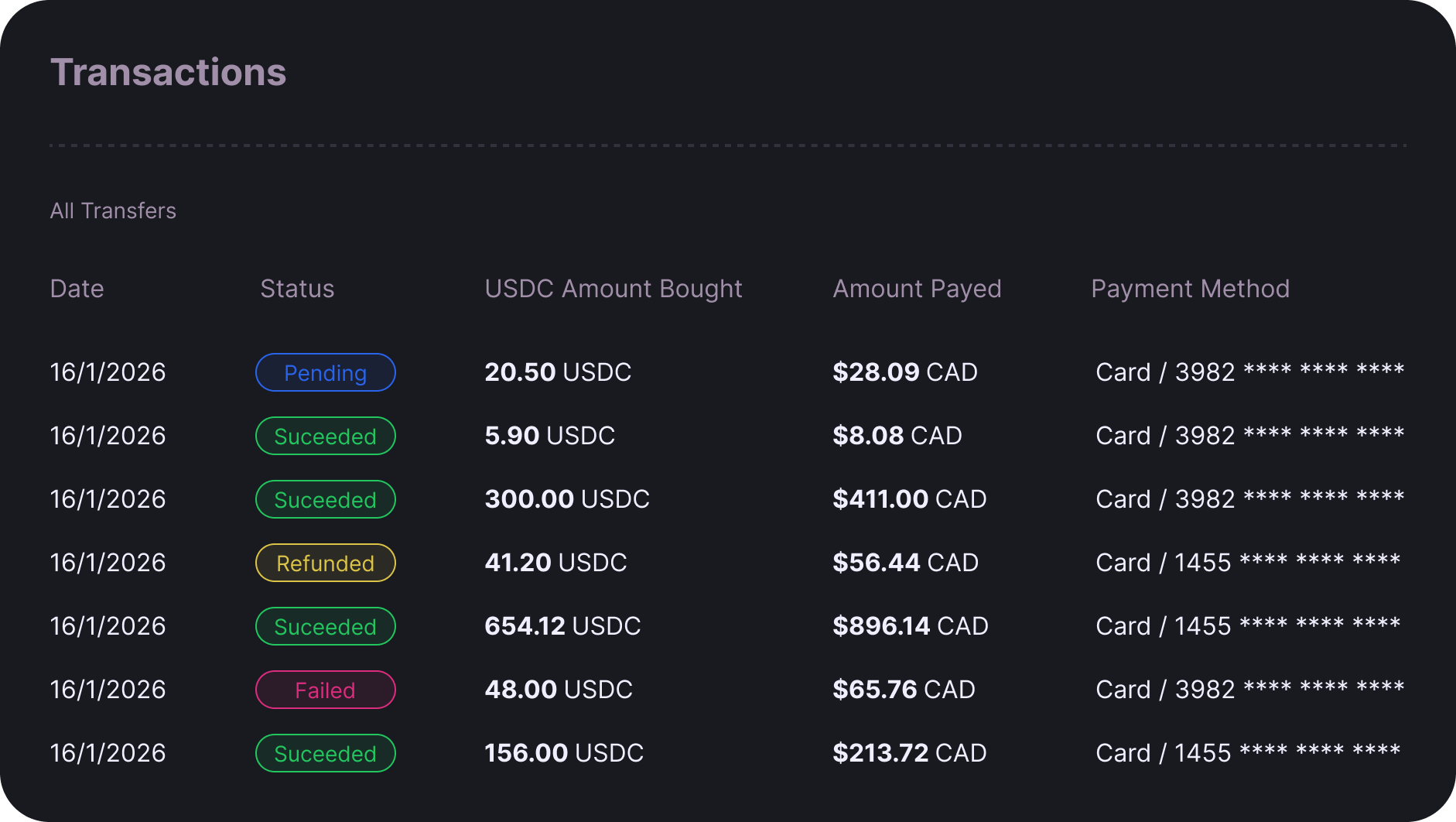
Task: Sort by the Date column header
Action: coord(77,289)
